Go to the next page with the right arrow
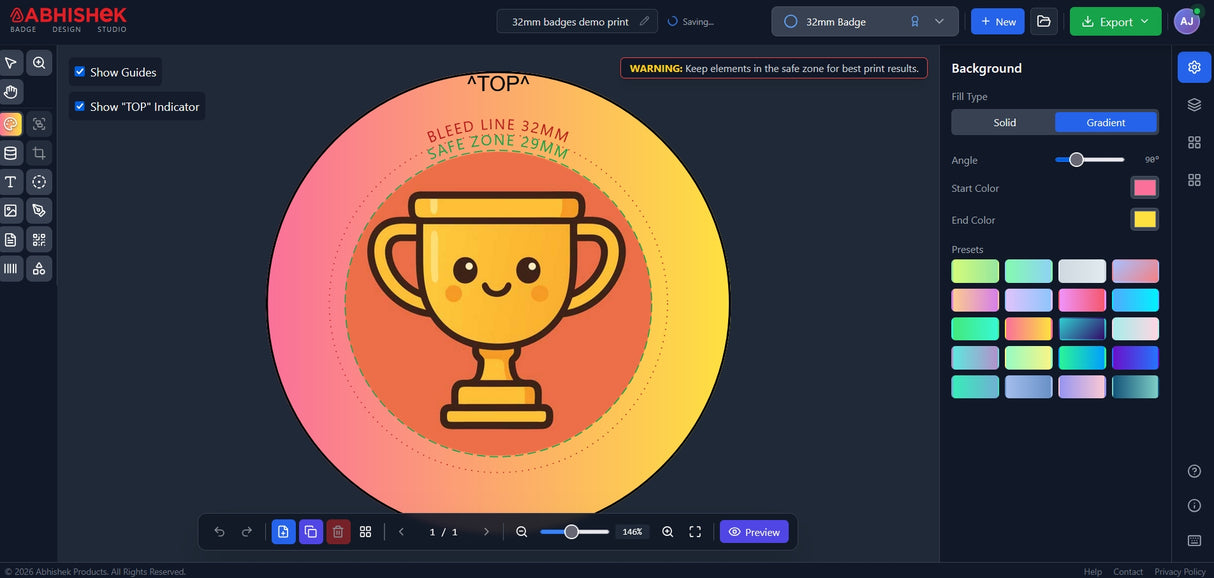1214x578 pixels. click(x=487, y=531)
